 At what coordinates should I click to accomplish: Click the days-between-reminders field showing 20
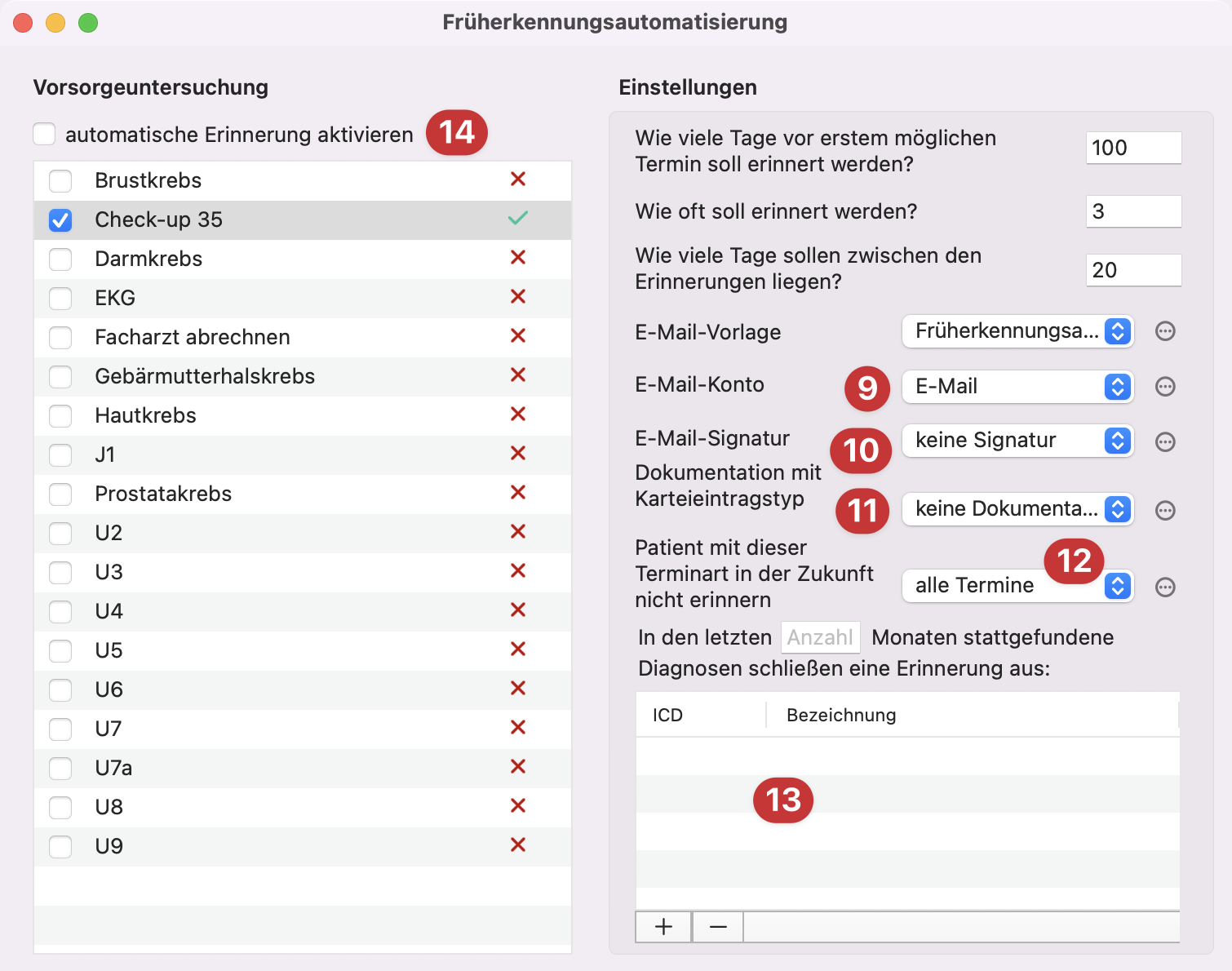click(x=1133, y=270)
